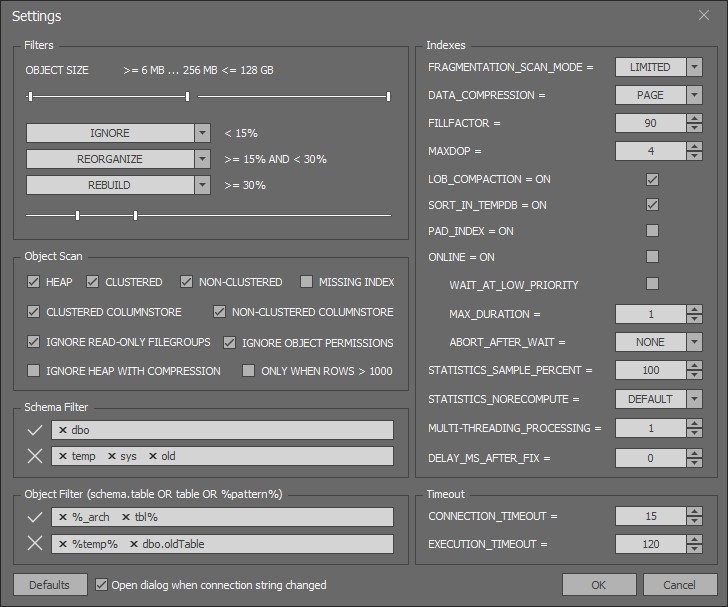The height and width of the screenshot is (607, 728).
Task: Decrease MAXDOP using the down arrow
Action: click(694, 156)
